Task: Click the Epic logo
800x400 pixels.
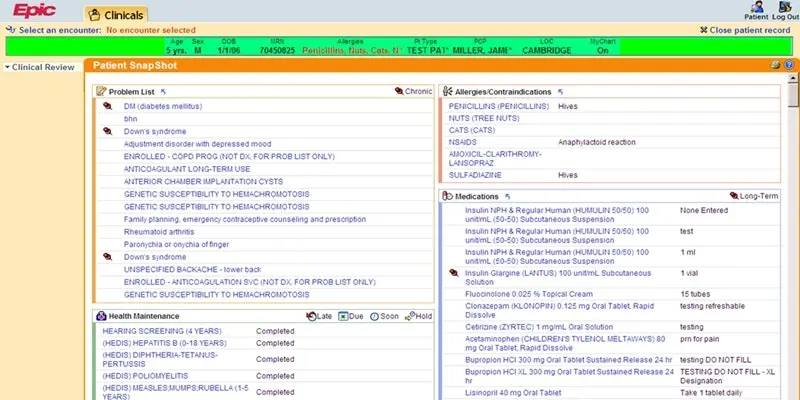Action: pos(34,10)
